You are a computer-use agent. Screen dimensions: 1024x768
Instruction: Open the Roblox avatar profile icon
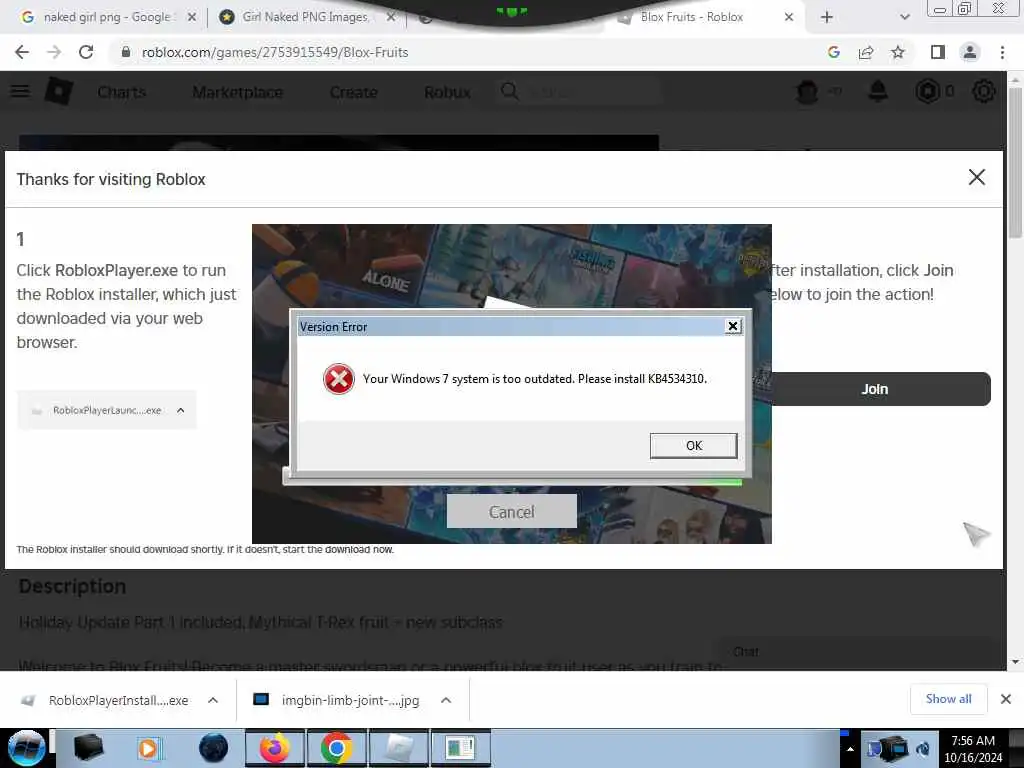click(807, 92)
